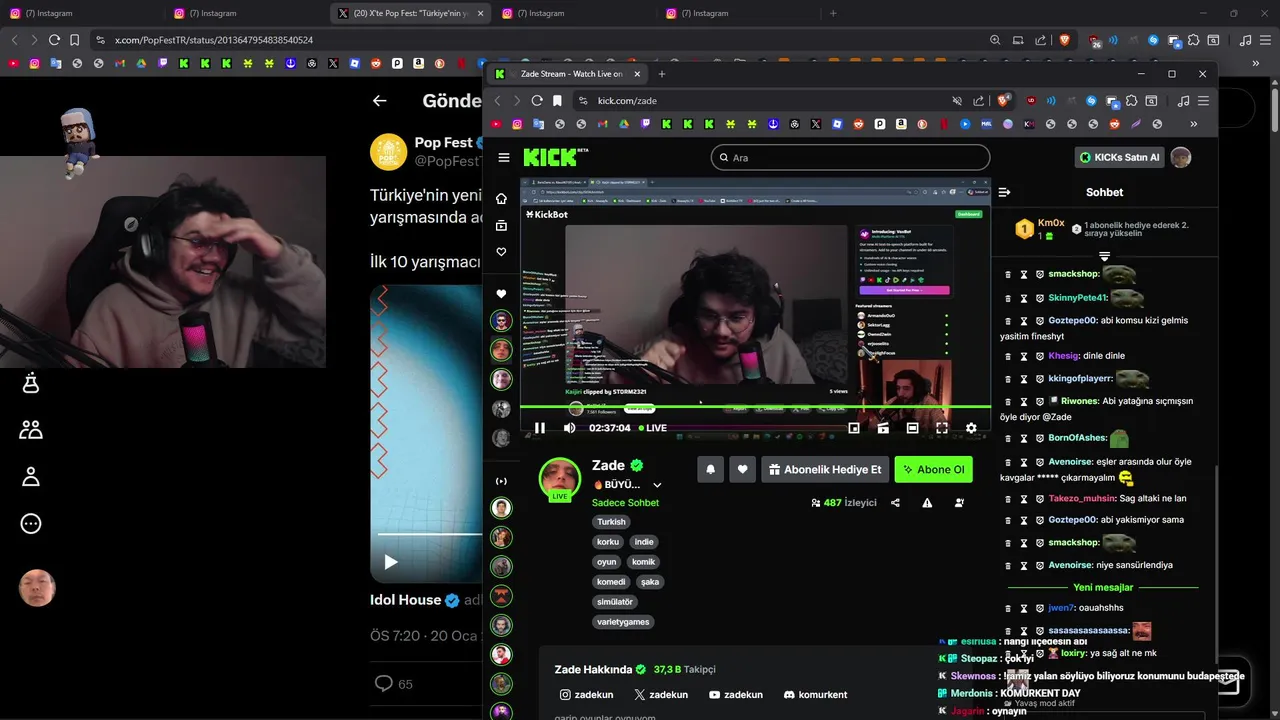Close the X'te Pop Fest tab
The height and width of the screenshot is (720, 1280).
coord(481,13)
